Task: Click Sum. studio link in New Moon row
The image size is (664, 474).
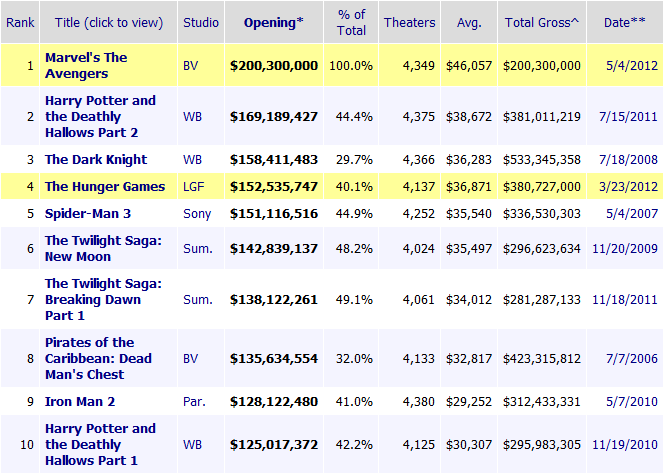Action: tap(198, 249)
